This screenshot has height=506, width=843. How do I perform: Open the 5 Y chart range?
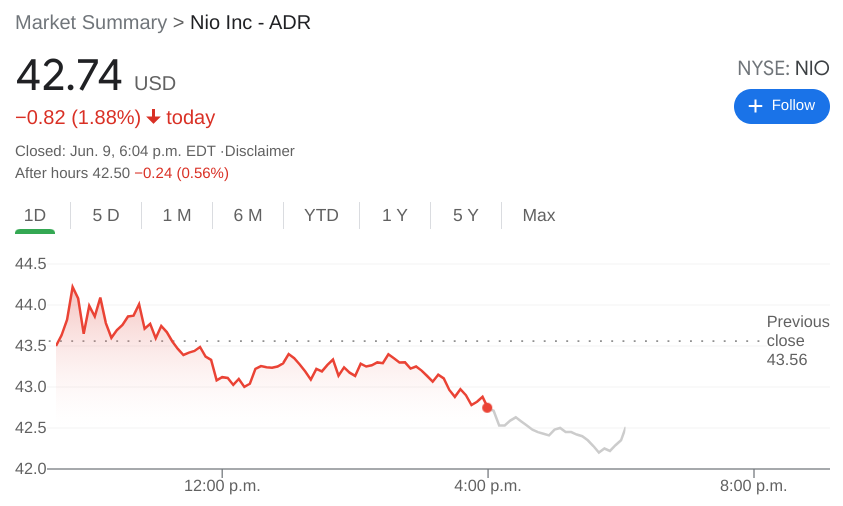point(466,216)
